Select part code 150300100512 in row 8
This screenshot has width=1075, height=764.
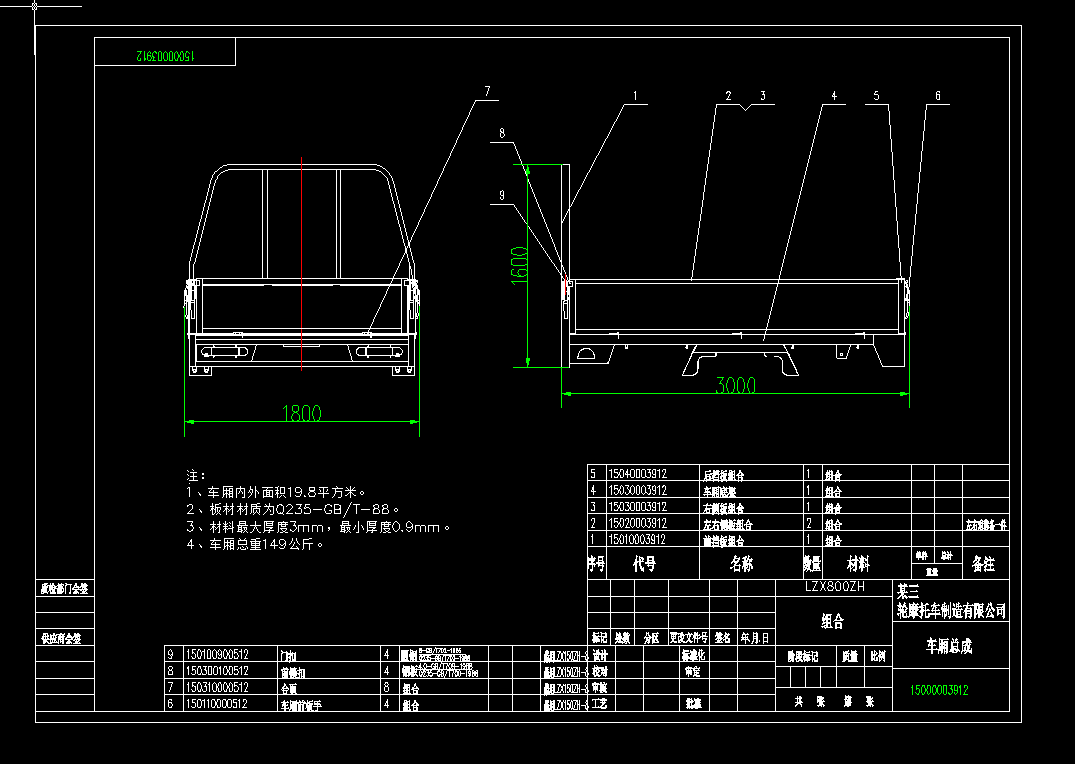[217, 671]
